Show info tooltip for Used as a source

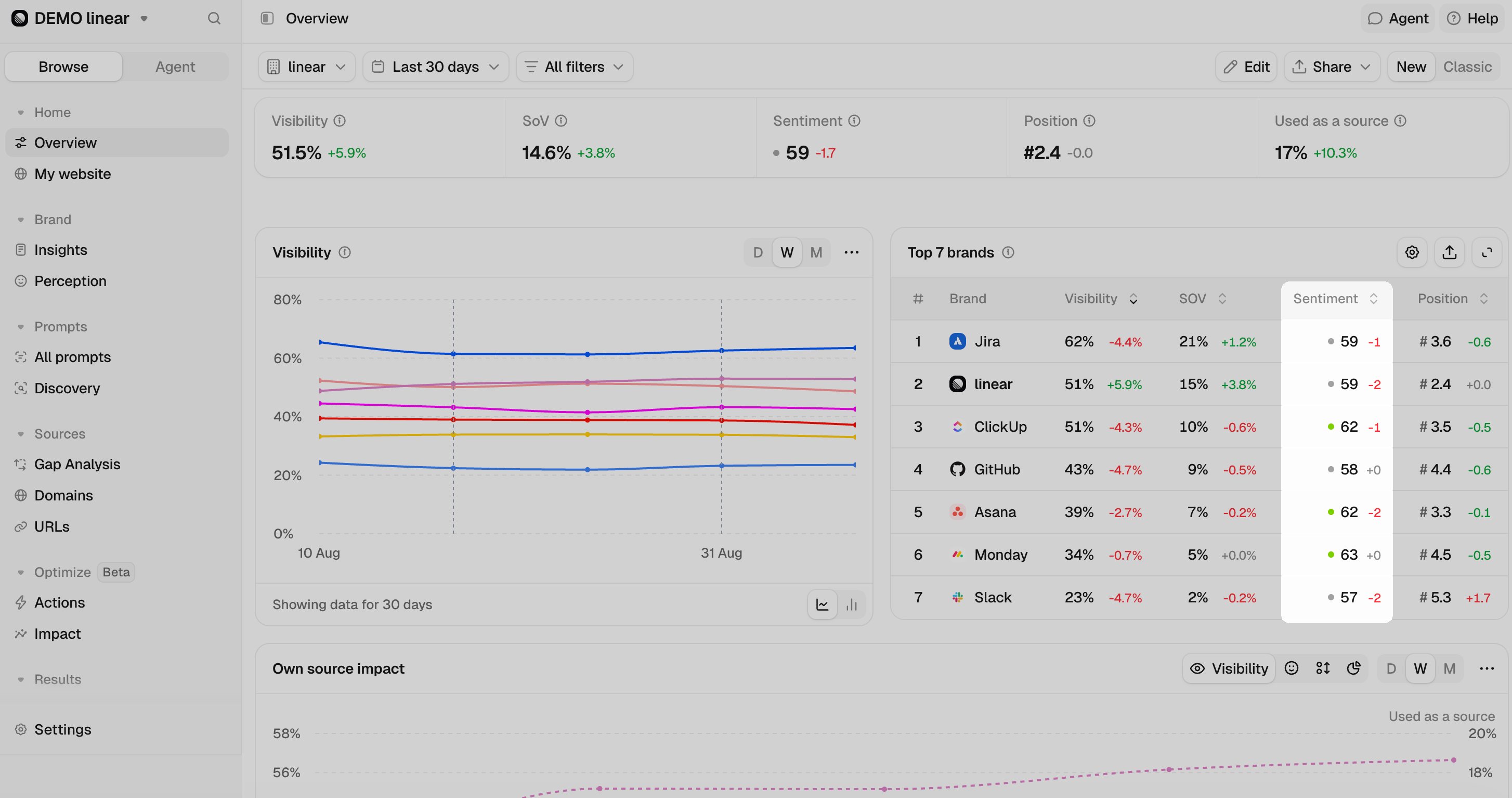[x=1401, y=120]
